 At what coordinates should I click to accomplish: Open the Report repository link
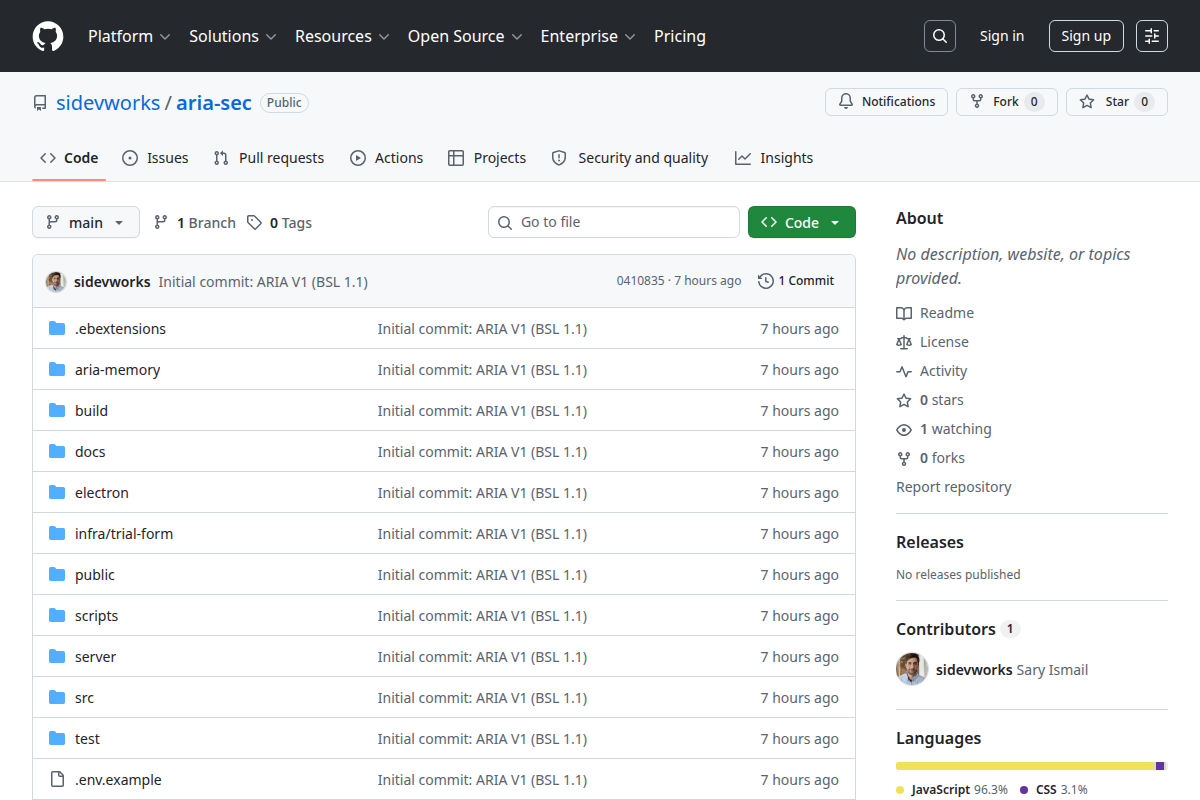953,487
